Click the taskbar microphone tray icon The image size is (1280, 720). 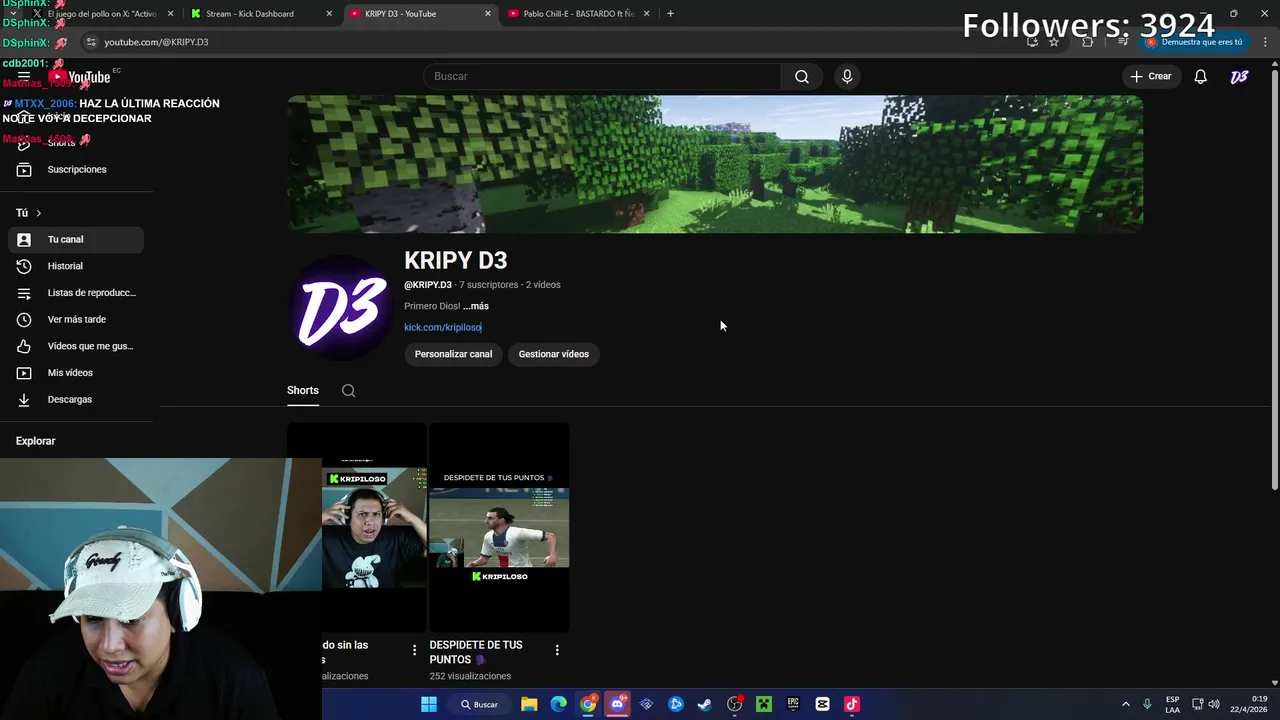(x=1147, y=704)
